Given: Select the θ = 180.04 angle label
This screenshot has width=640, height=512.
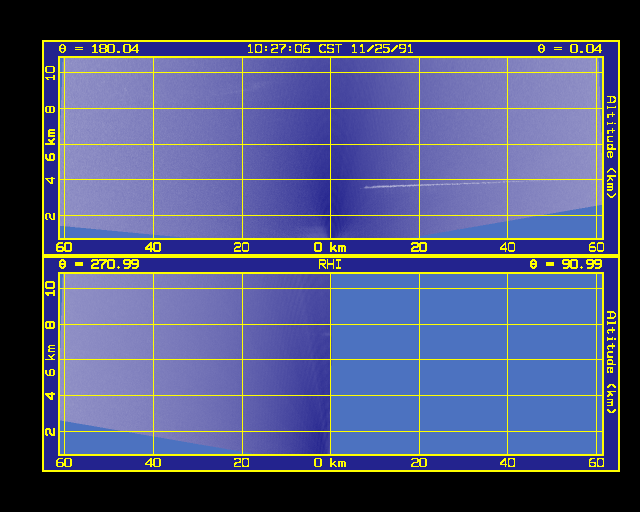Looking at the screenshot, I should [x=99, y=49].
